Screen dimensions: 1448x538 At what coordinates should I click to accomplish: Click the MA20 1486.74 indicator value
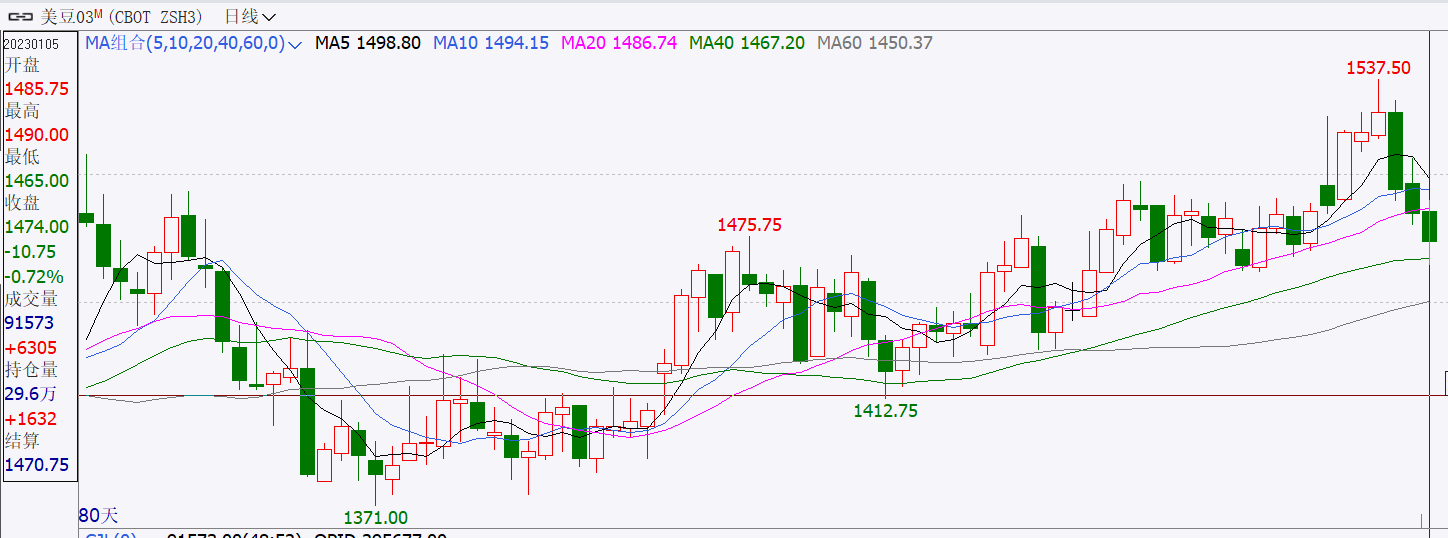[x=619, y=43]
